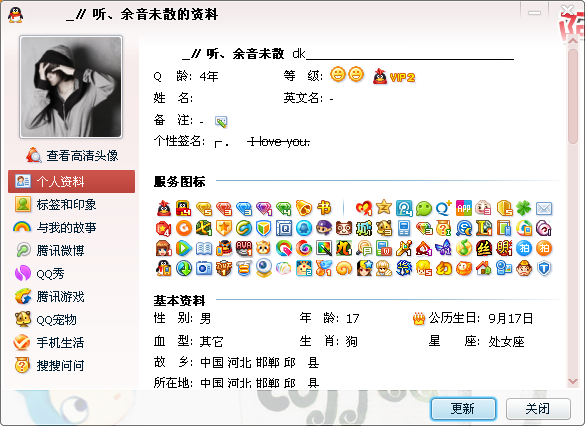585x426 pixels.
Task: Click the blue 拍 paipai icon
Action: click(524, 248)
